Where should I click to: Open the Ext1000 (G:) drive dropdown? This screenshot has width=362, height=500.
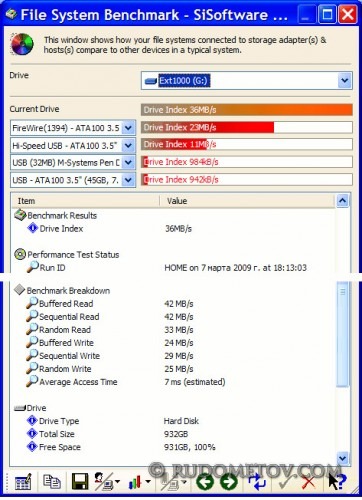click(x=345, y=80)
